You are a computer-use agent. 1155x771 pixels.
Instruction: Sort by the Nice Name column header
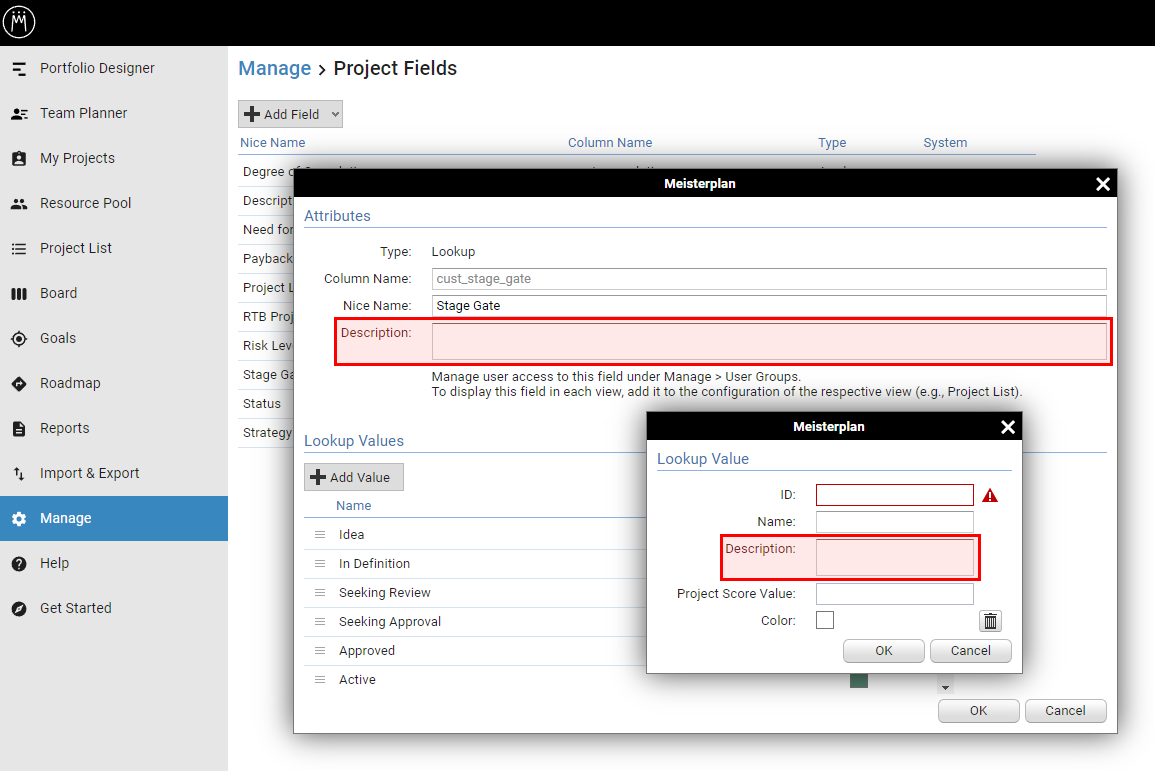pos(273,143)
